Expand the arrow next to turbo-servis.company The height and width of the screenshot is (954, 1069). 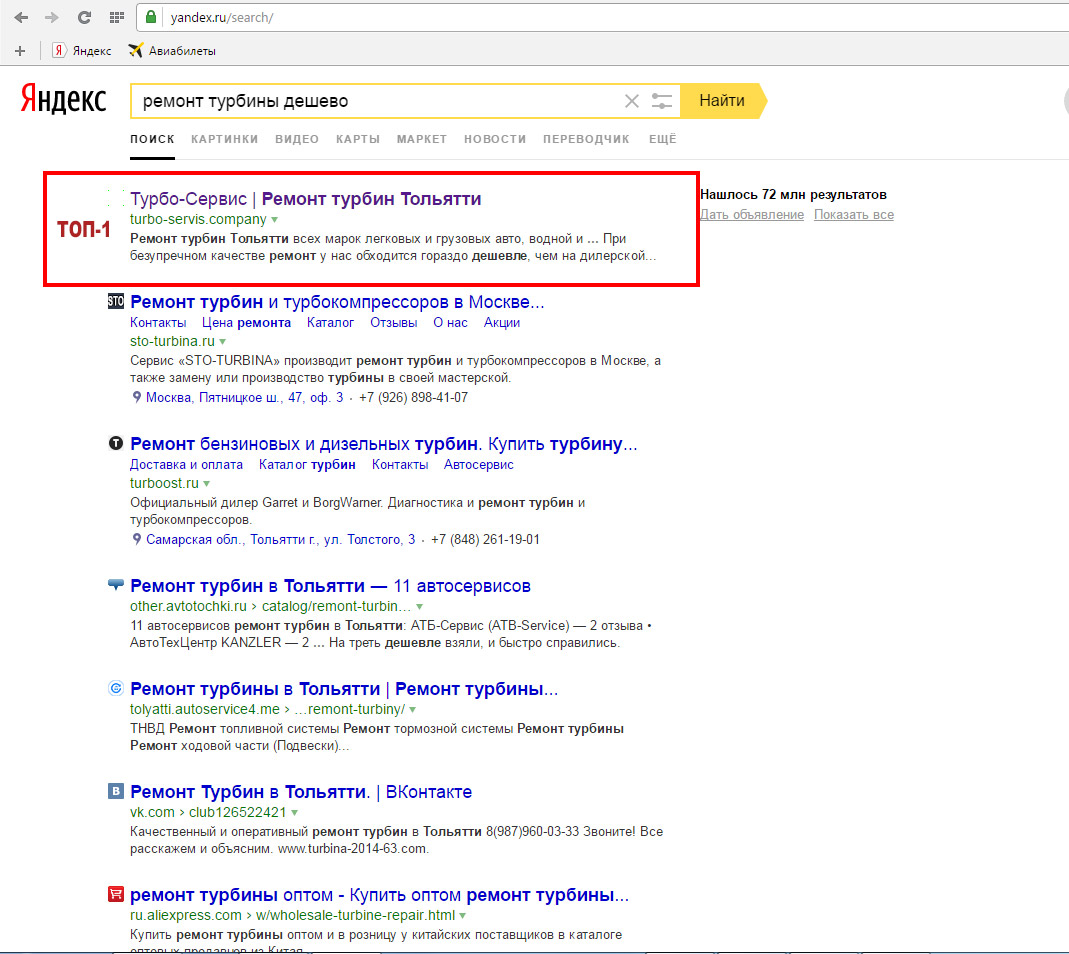click(275, 220)
